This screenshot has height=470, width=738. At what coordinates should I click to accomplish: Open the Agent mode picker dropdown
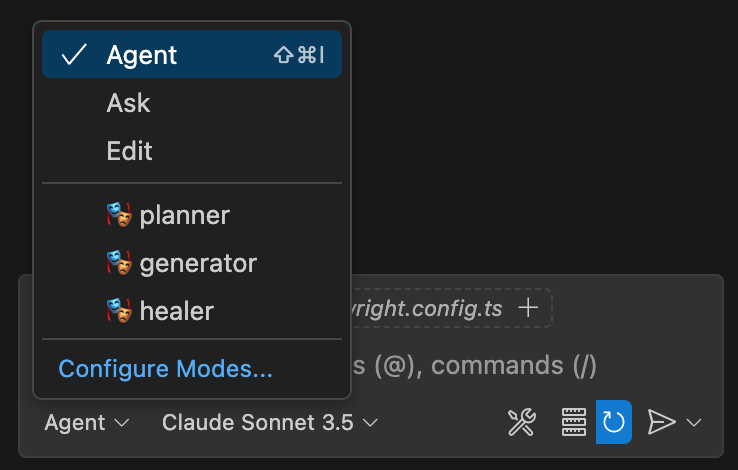[x=87, y=423]
